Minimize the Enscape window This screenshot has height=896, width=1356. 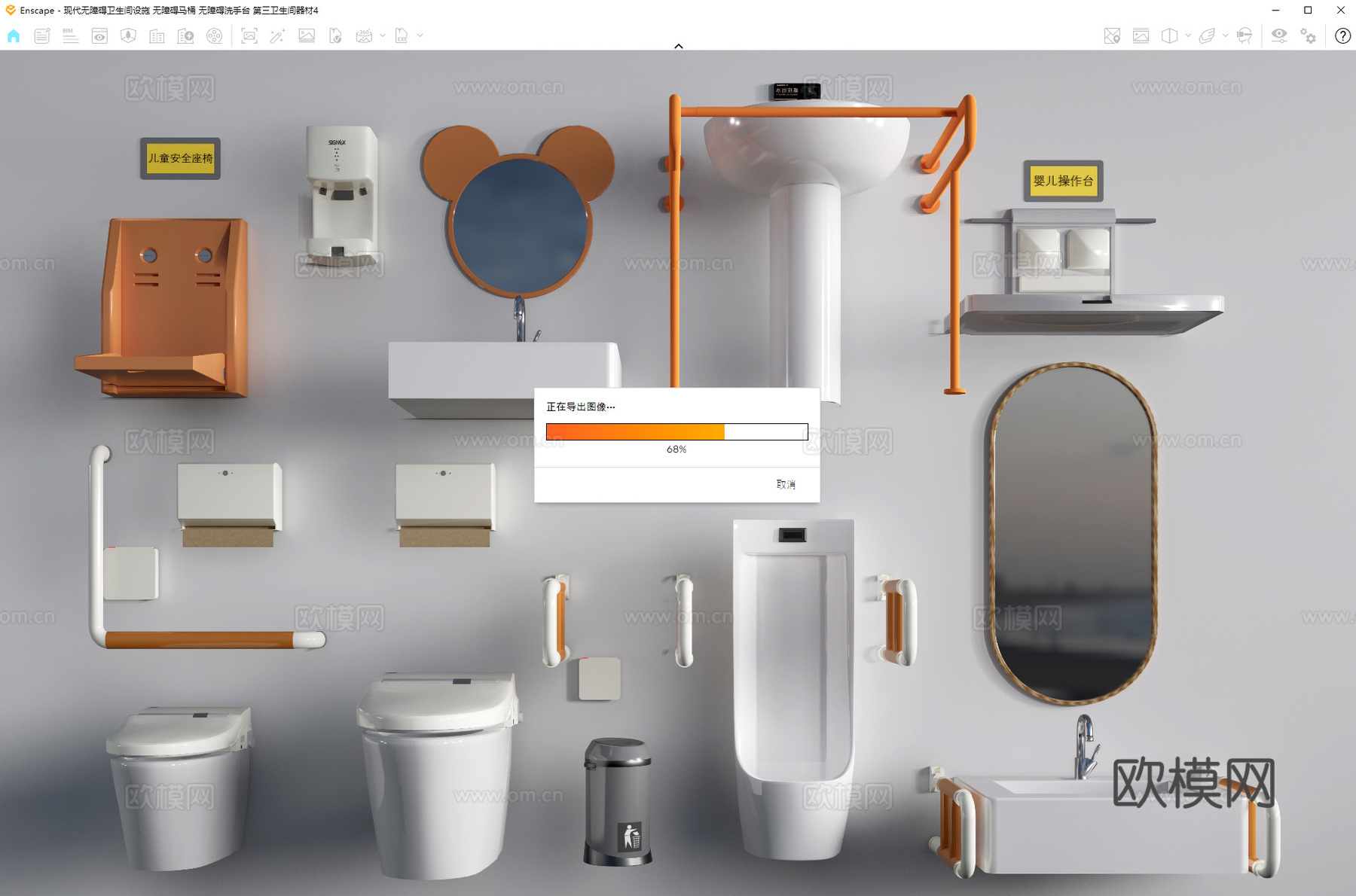[x=1275, y=10]
